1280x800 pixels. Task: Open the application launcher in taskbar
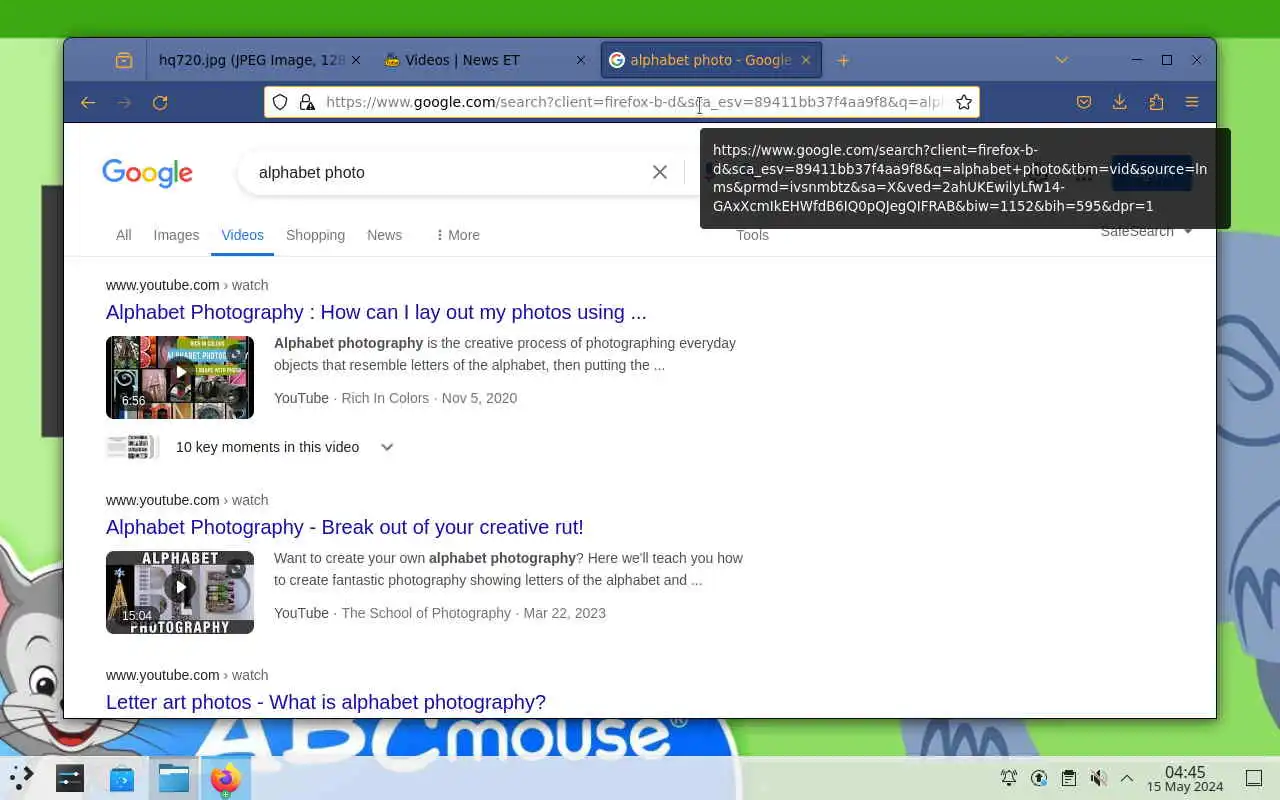22,776
